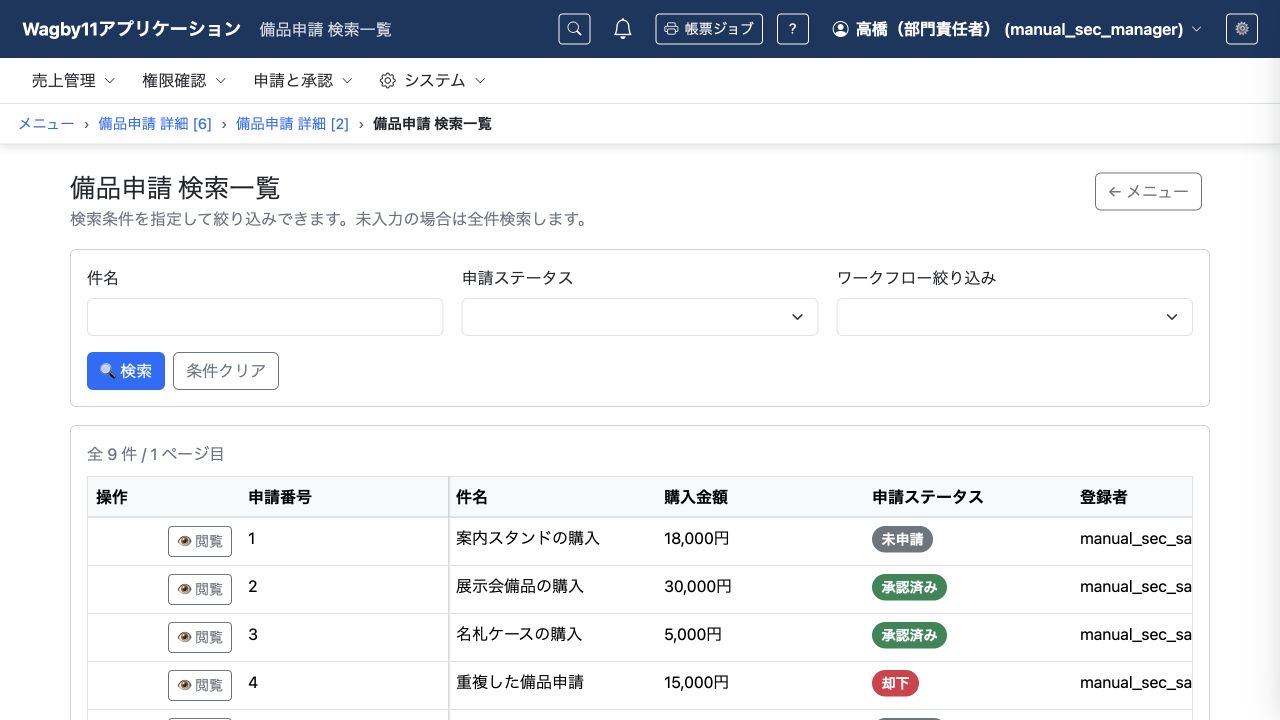The image size is (1280, 720).
Task: Expand the 権限確認 menu
Action: point(184,80)
